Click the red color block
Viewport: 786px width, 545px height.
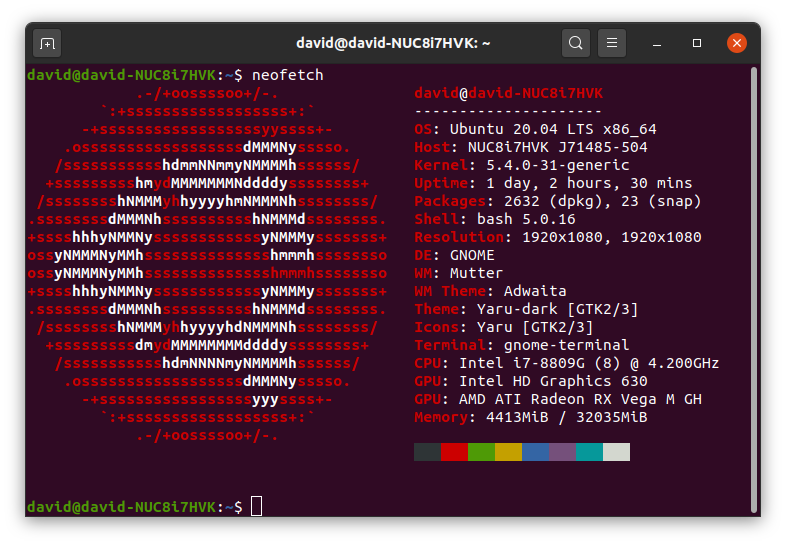(x=454, y=452)
